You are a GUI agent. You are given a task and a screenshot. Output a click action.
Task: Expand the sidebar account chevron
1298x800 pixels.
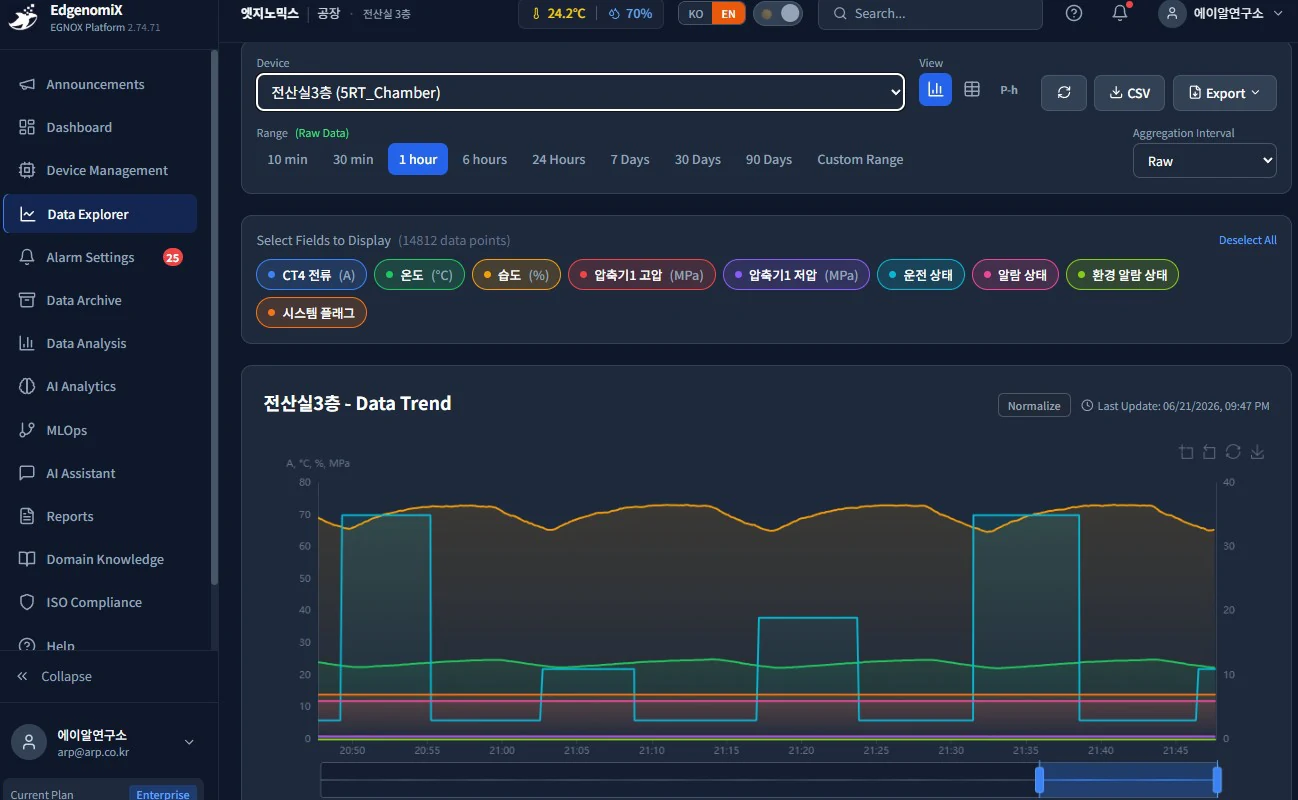tap(189, 742)
